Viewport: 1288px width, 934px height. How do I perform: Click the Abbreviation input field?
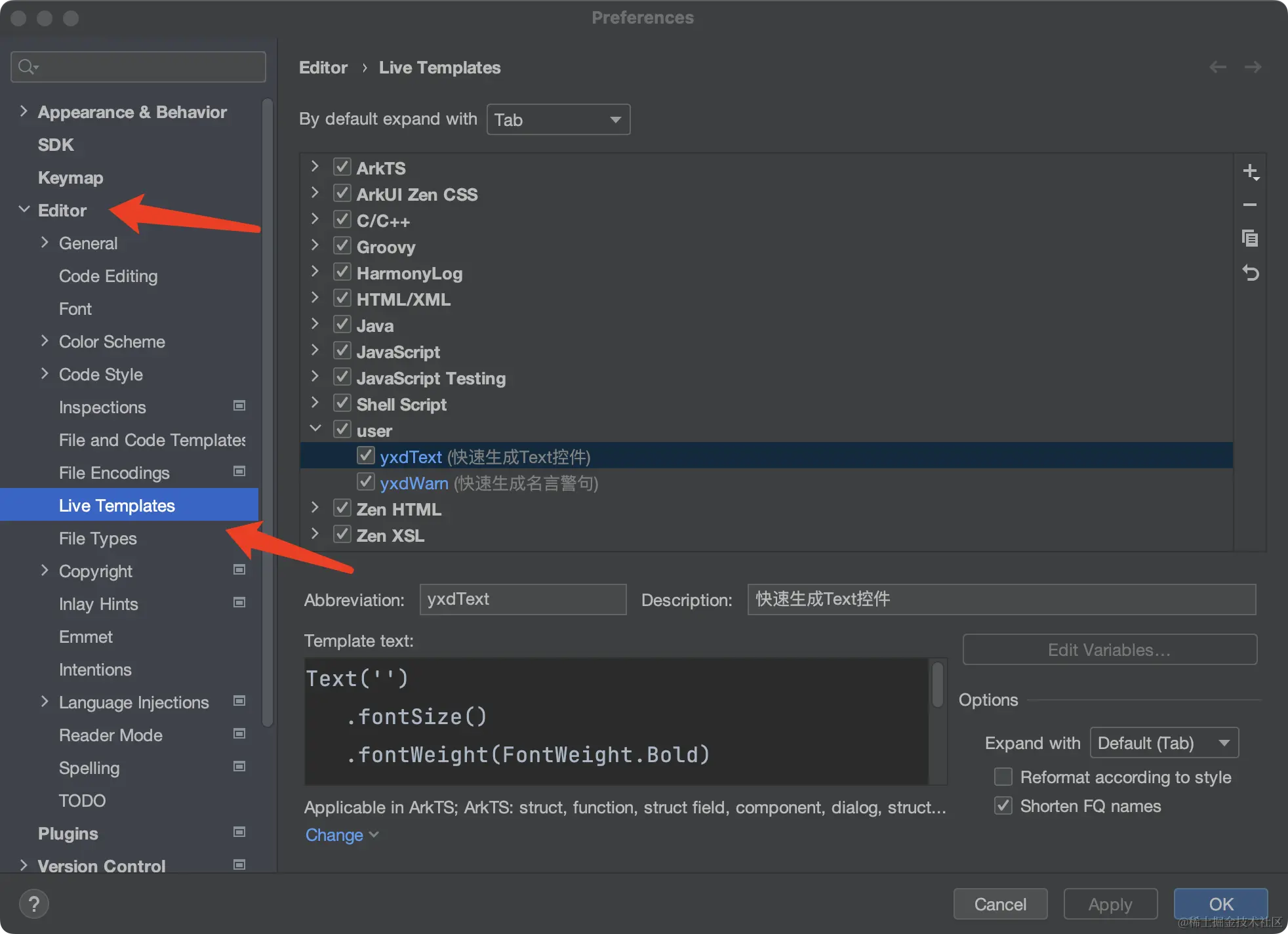[523, 599]
